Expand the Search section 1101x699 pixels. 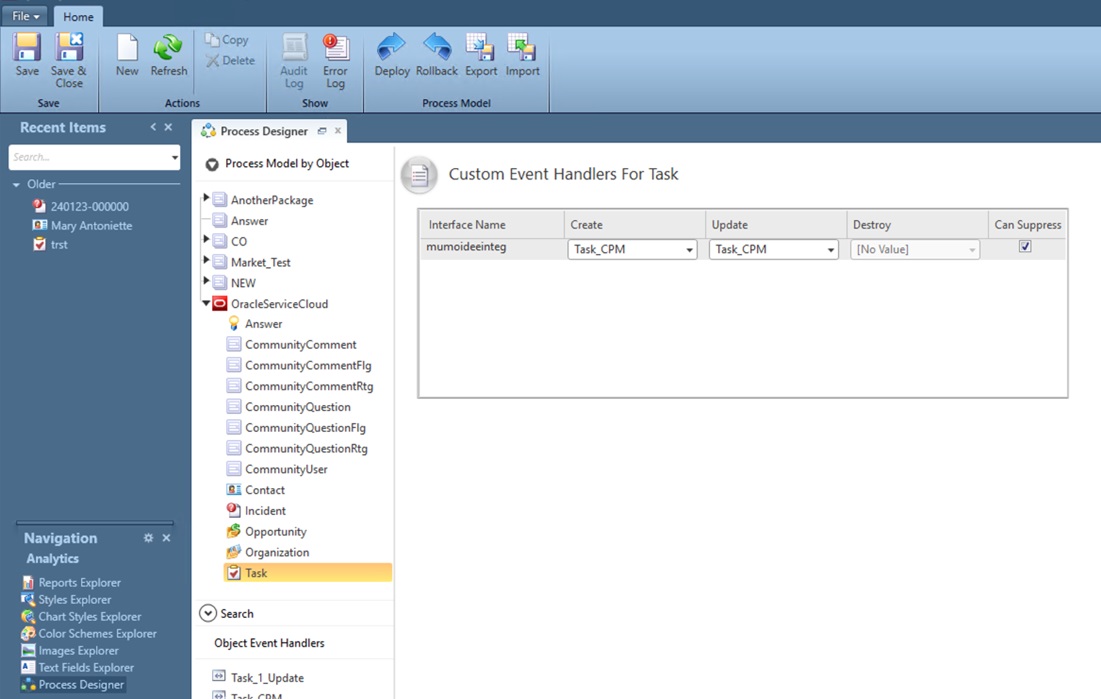pyautogui.click(x=208, y=613)
